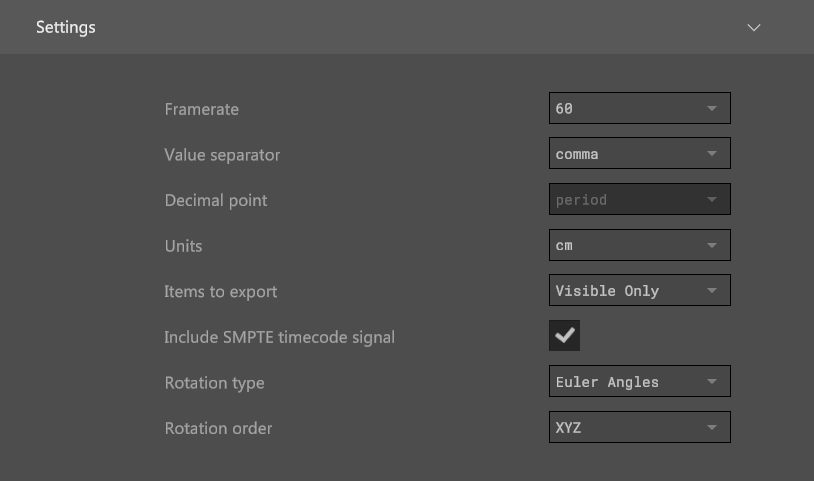Click the disabled Decimal point period dropdown
Image resolution: width=814 pixels, height=481 pixels.
coord(639,199)
